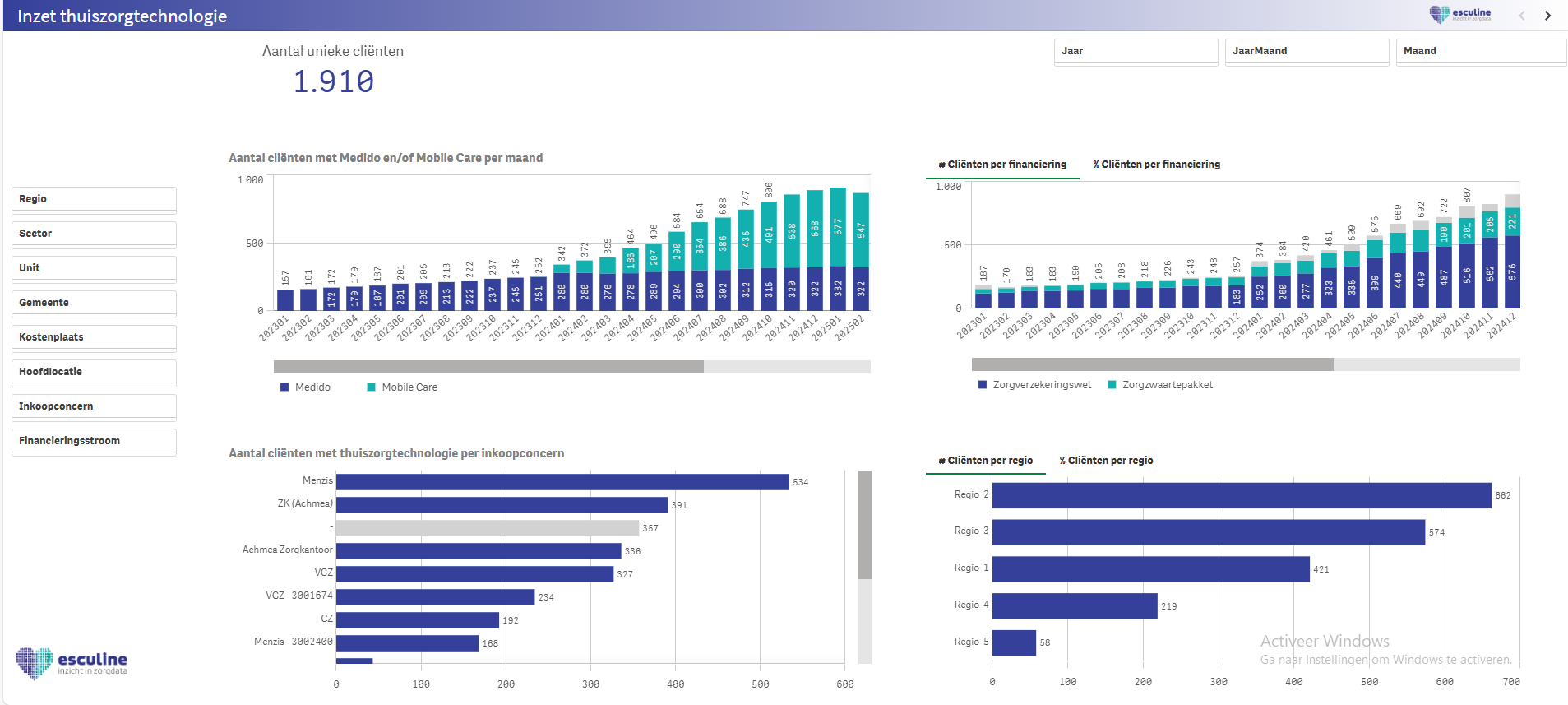Open the JaarMaand filter
The width and height of the screenshot is (1568, 705).
pyautogui.click(x=1306, y=51)
